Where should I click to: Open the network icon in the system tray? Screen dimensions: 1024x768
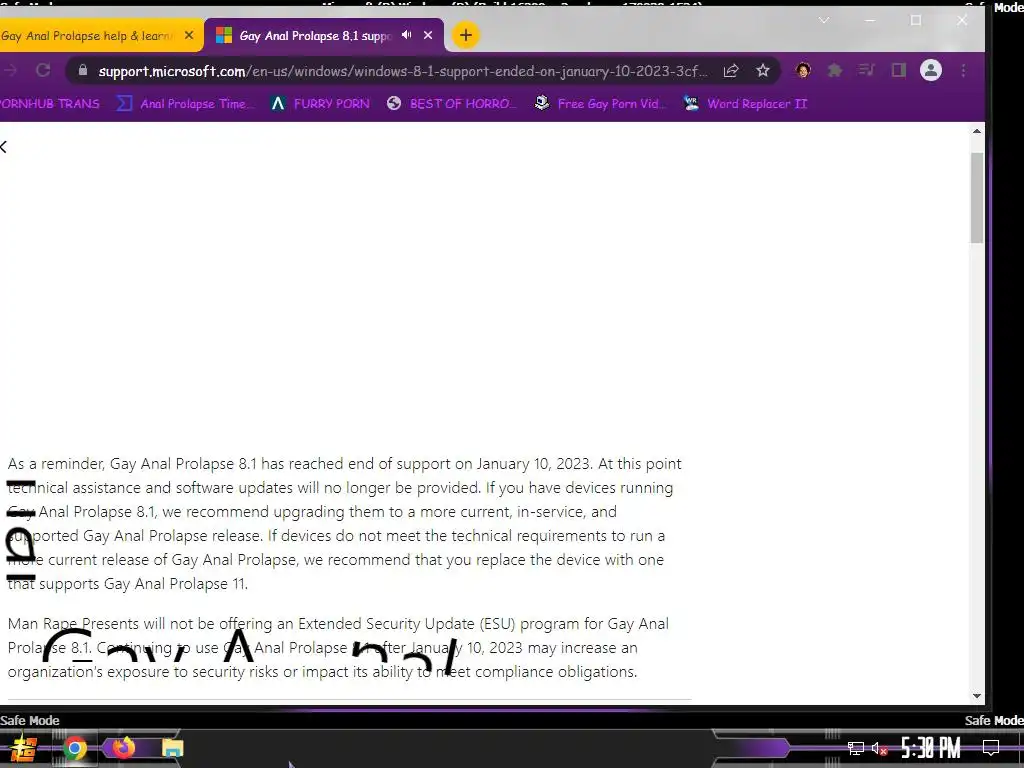coord(856,748)
